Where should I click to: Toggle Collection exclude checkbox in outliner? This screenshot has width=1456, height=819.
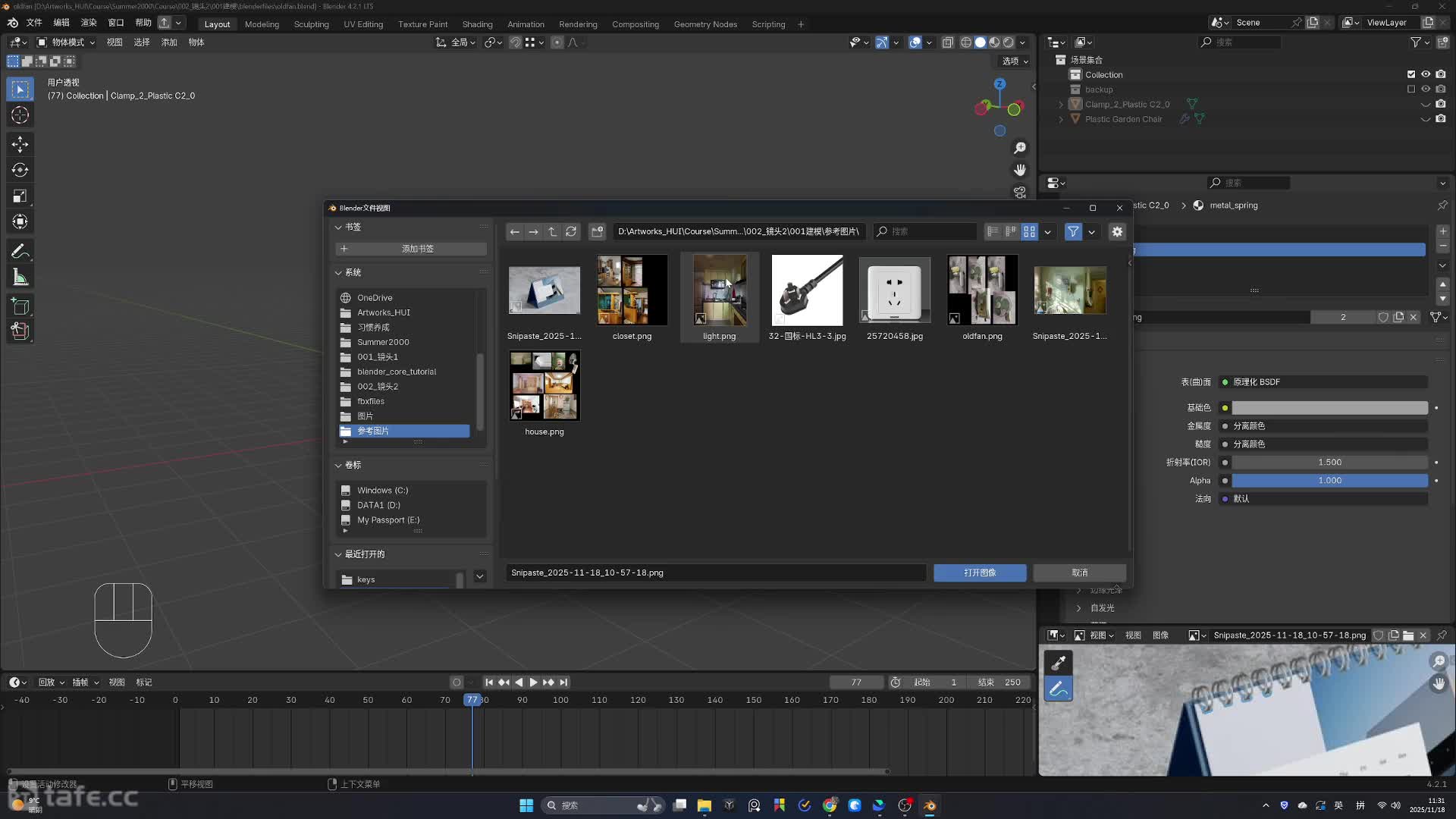[1410, 74]
